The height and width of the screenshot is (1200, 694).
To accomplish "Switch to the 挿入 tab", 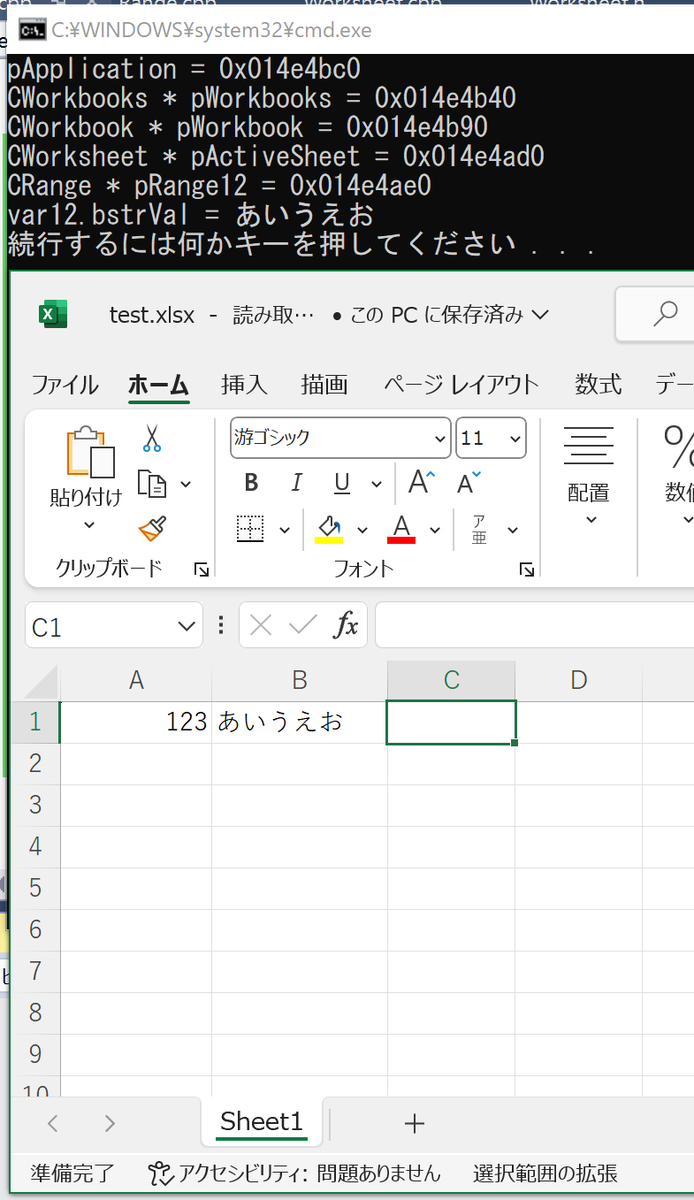I will pyautogui.click(x=244, y=385).
